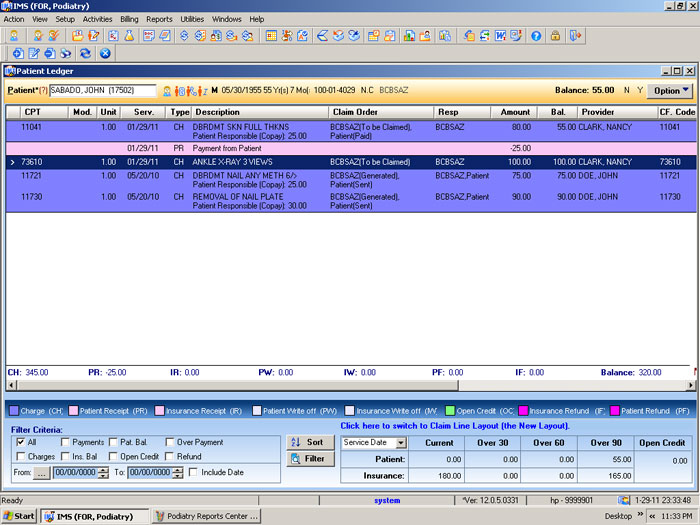Click the building with magnifier toolbar icon
Image resolution: width=700 pixels, height=525 pixels.
[x=445, y=36]
